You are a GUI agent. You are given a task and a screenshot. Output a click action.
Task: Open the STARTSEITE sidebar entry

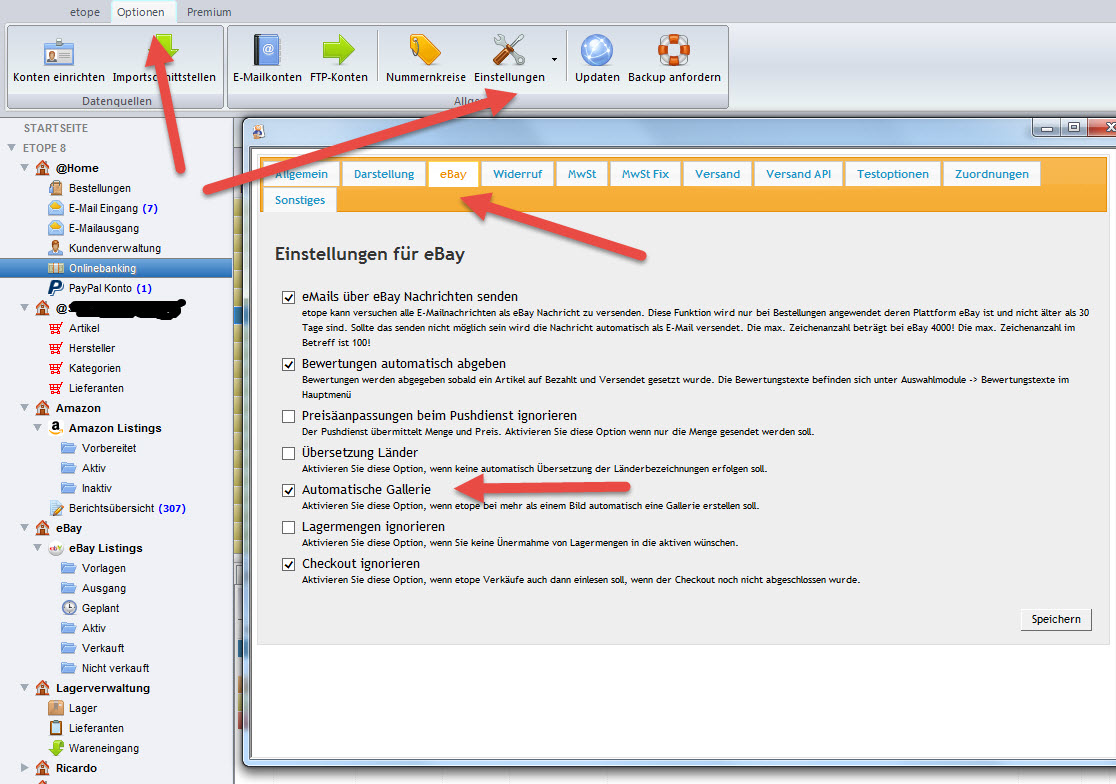(x=56, y=128)
